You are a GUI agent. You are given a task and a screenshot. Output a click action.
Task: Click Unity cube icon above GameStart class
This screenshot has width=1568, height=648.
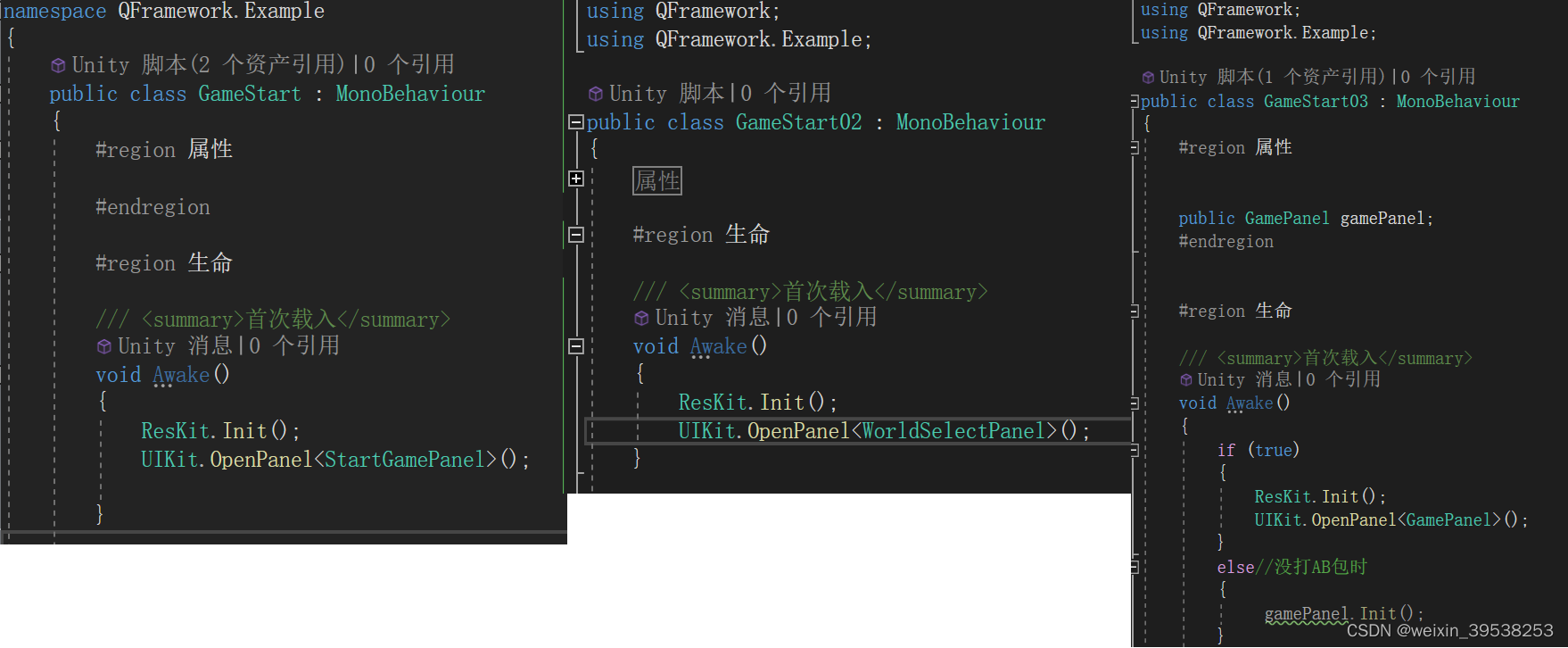click(x=58, y=65)
